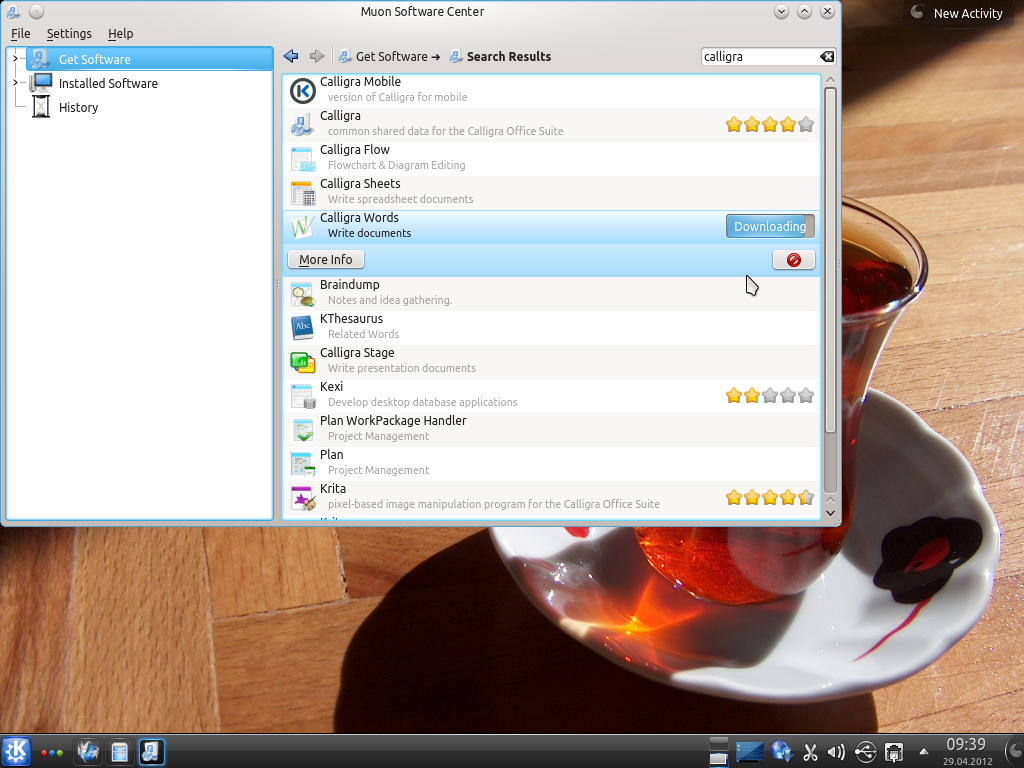
Task: Expand the Get Software tree node
Action: 16,59
